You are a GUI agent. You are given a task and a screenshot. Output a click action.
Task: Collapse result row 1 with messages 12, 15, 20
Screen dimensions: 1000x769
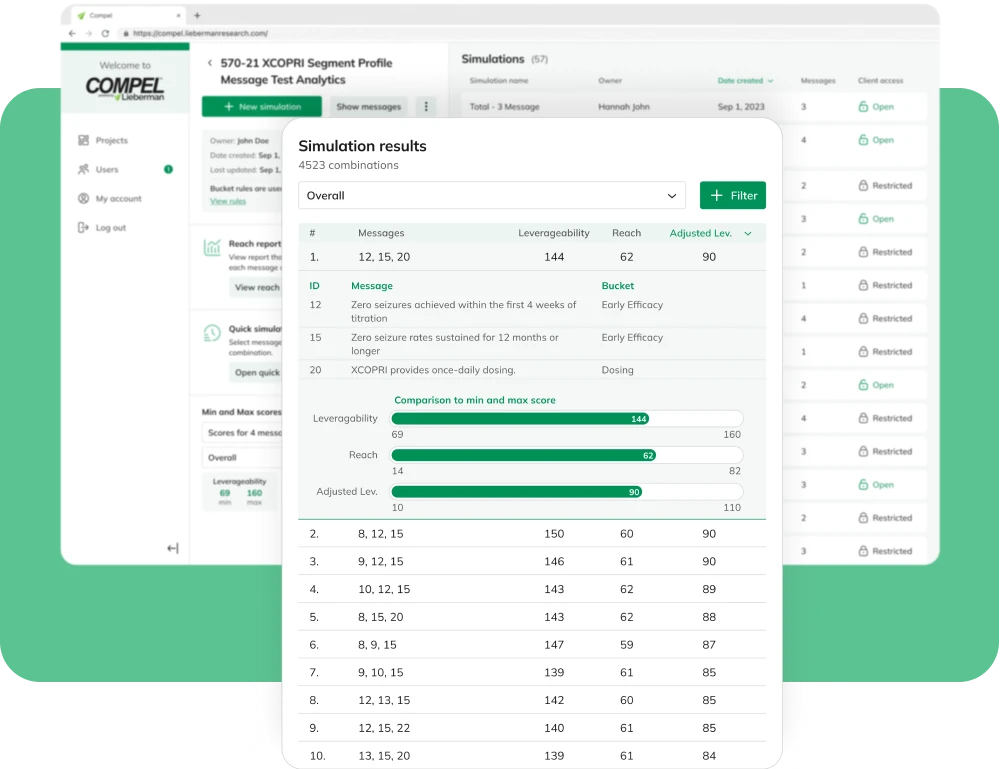pos(532,257)
